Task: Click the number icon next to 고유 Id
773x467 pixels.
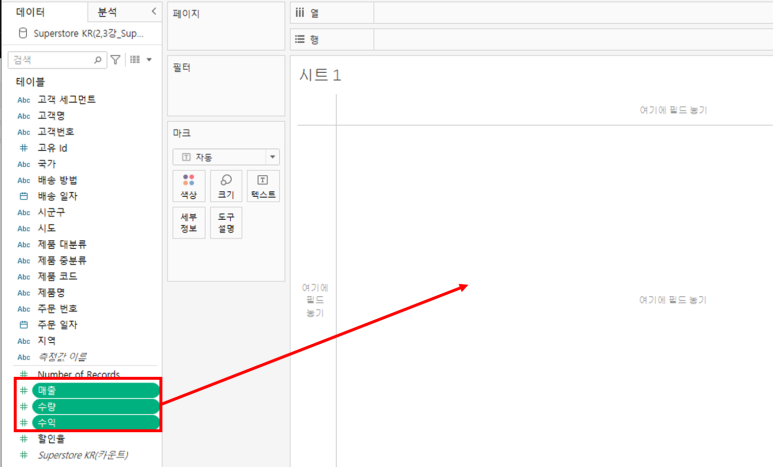Action: tap(23, 148)
